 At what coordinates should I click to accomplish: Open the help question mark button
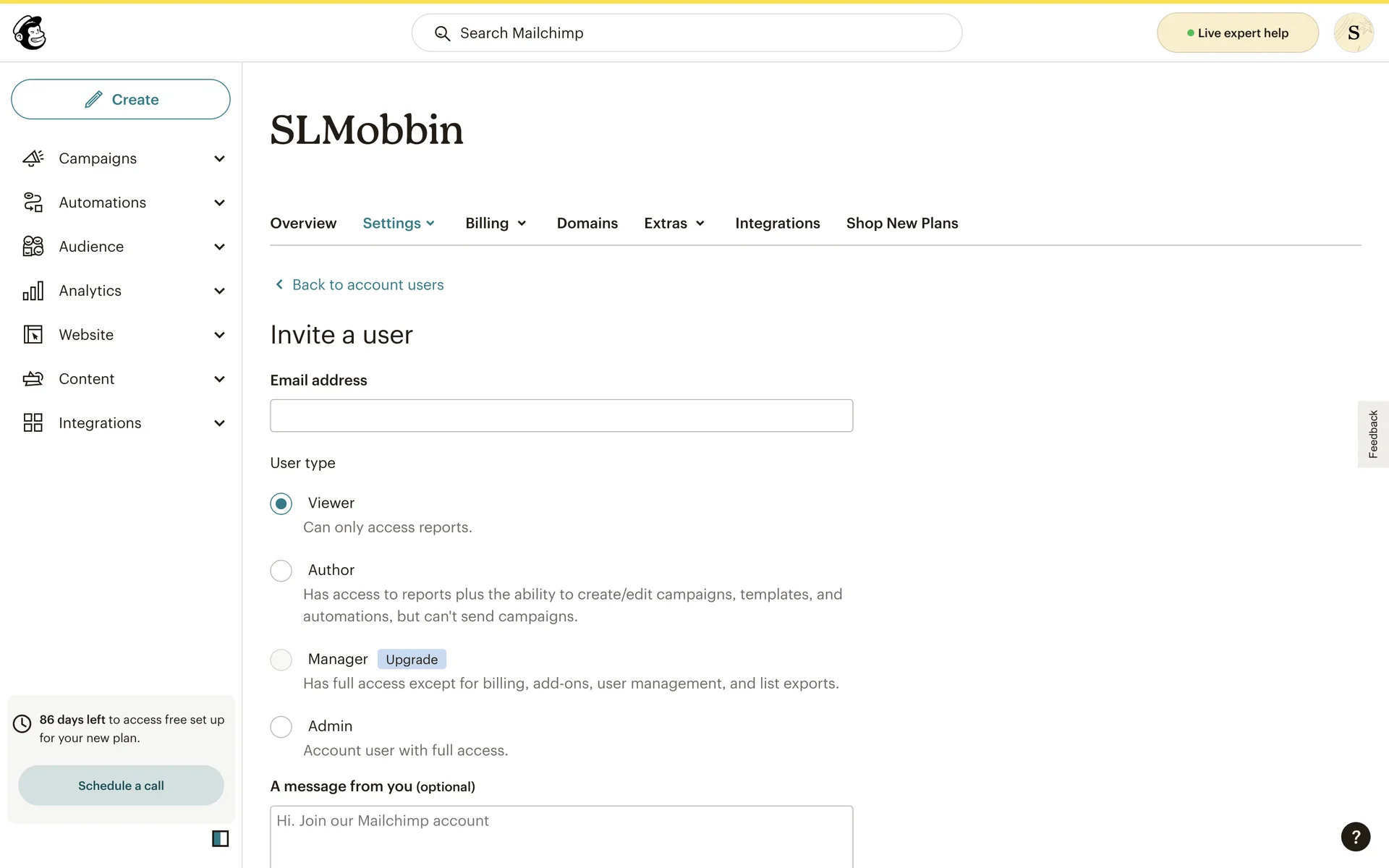1355,837
